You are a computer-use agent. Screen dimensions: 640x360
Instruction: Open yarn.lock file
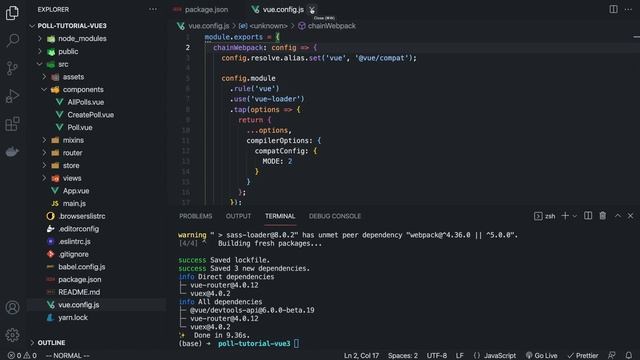pos(73,317)
